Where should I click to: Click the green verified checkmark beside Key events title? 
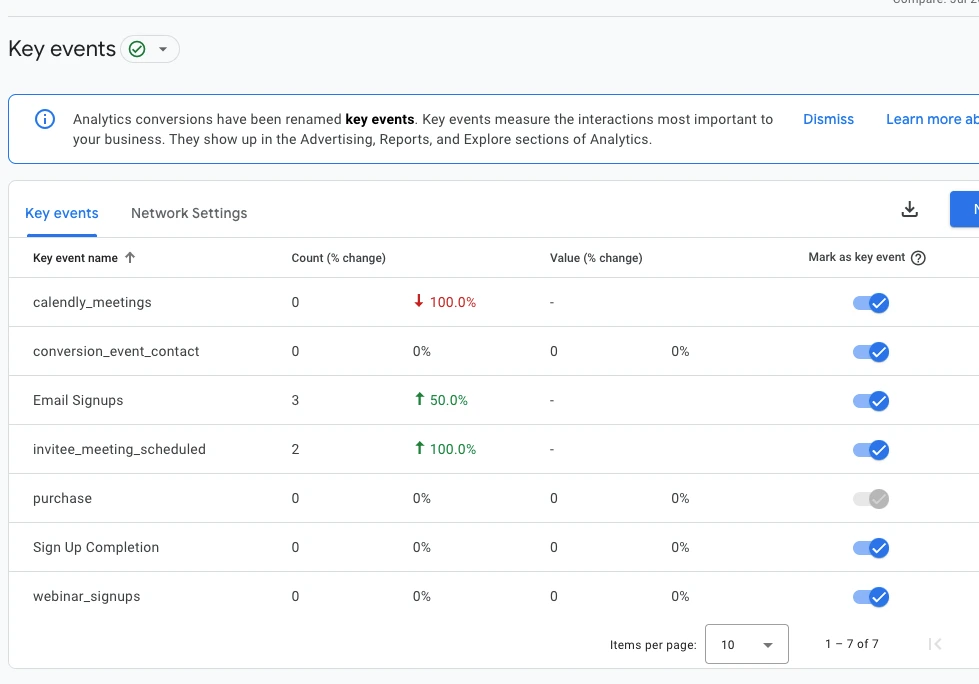point(136,48)
